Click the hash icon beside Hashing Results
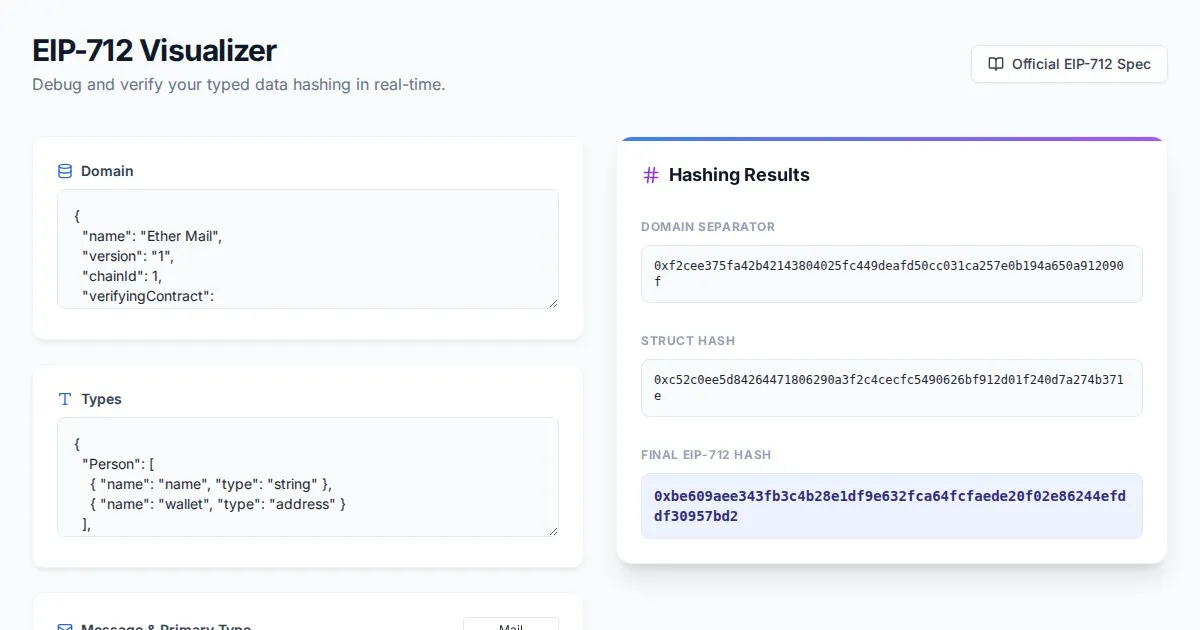The width and height of the screenshot is (1200, 630). [x=651, y=175]
